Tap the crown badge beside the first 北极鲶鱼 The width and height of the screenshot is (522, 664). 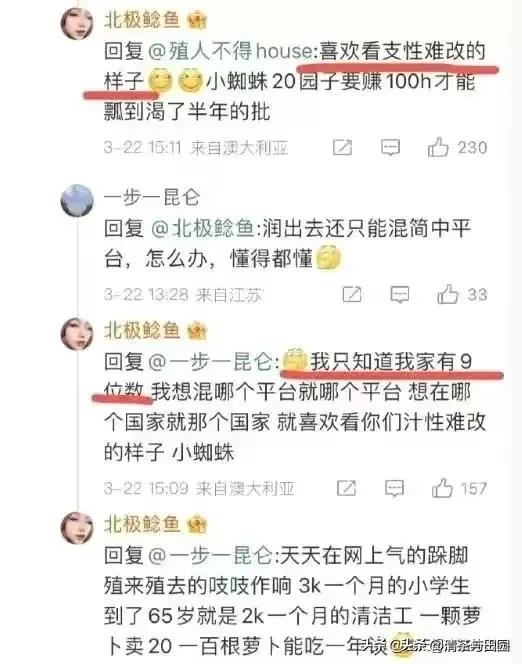click(x=196, y=19)
